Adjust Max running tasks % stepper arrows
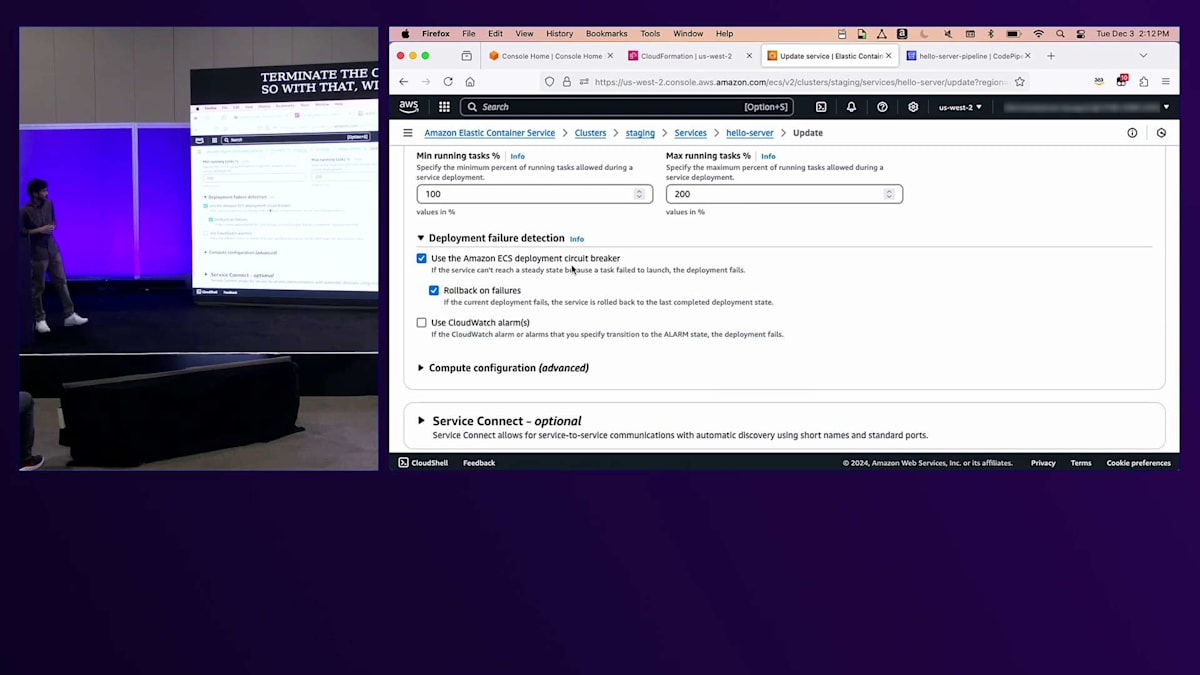Image resolution: width=1200 pixels, height=675 pixels. click(x=889, y=194)
